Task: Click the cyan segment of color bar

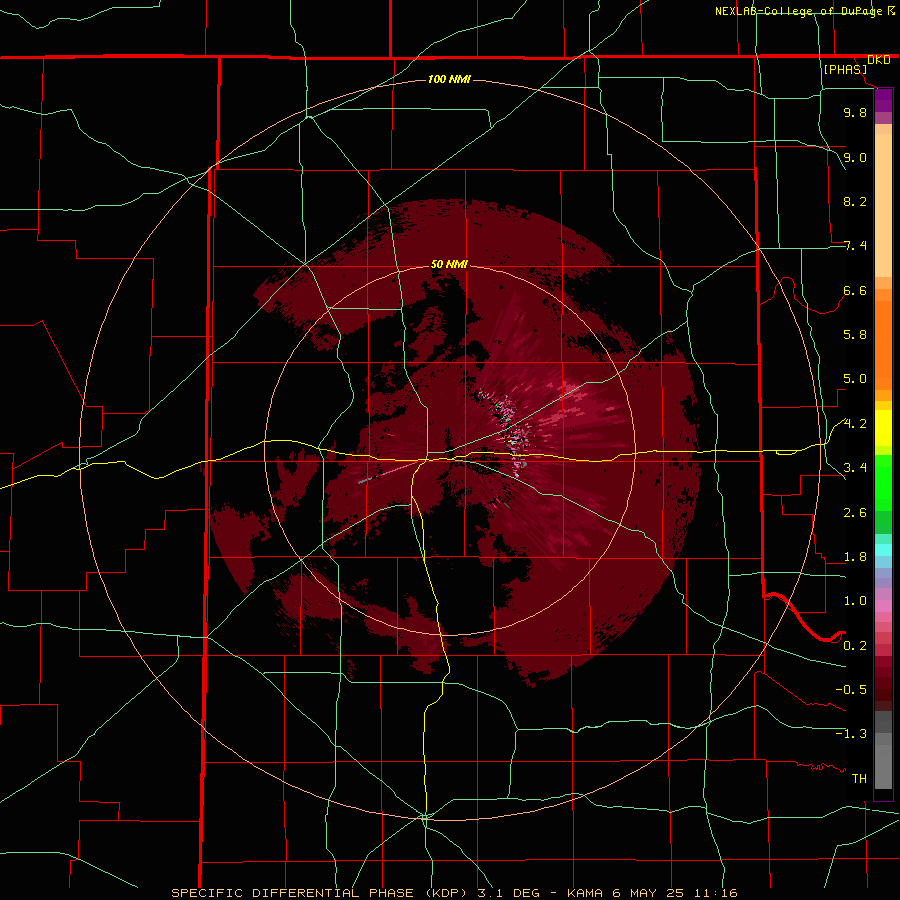Action: point(883,549)
